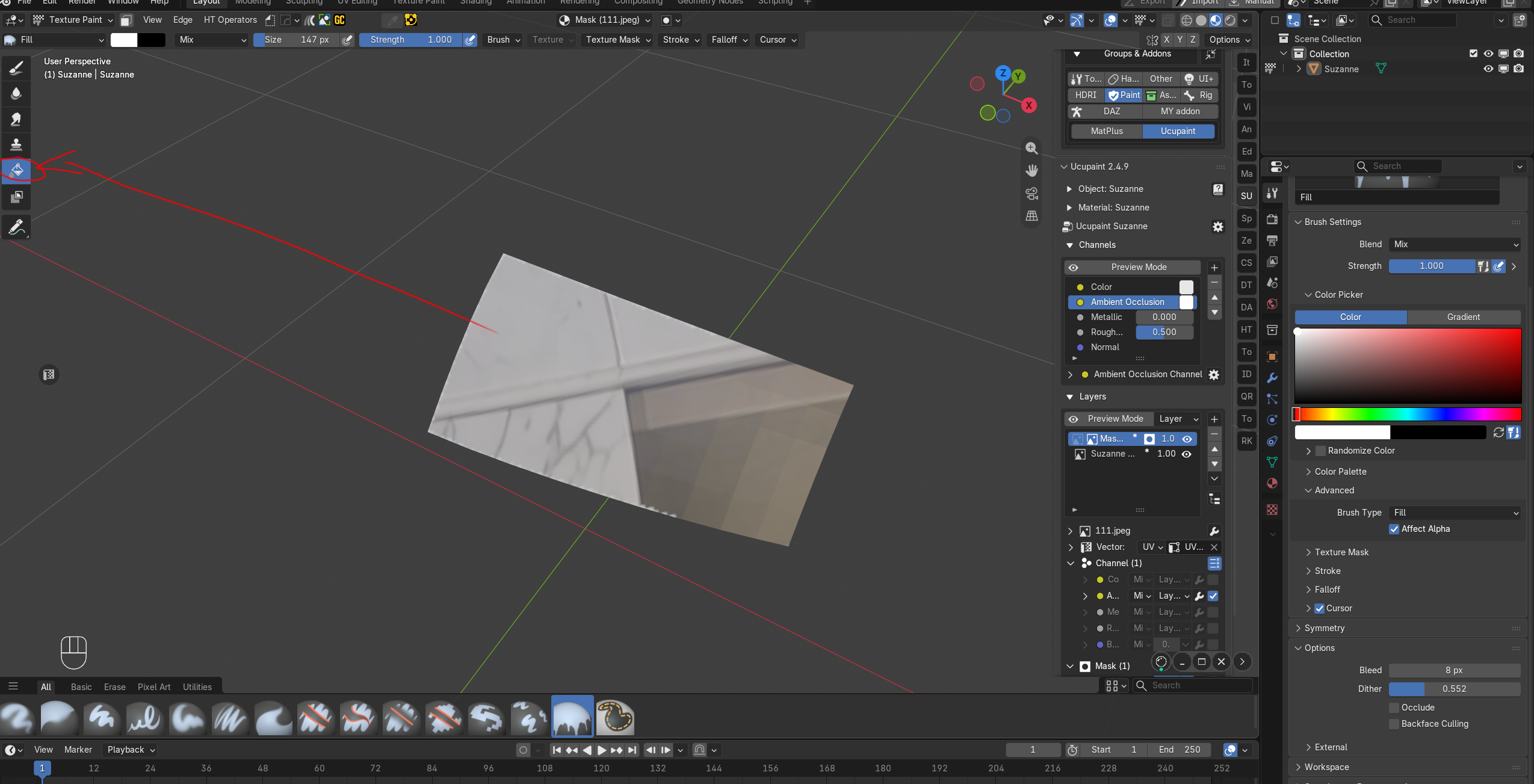Screen dimensions: 1534x784
Task: Click the MatPlus button
Action: click(x=1106, y=131)
